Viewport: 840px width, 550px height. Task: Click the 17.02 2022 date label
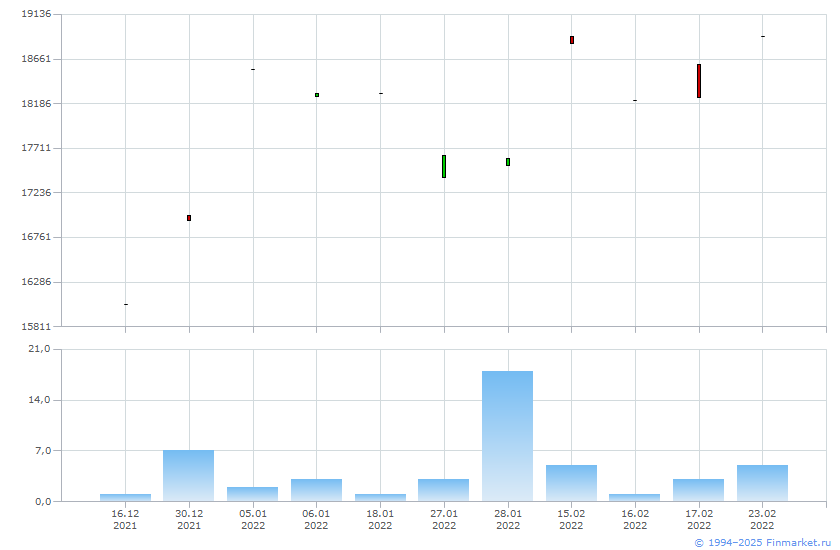(x=699, y=519)
